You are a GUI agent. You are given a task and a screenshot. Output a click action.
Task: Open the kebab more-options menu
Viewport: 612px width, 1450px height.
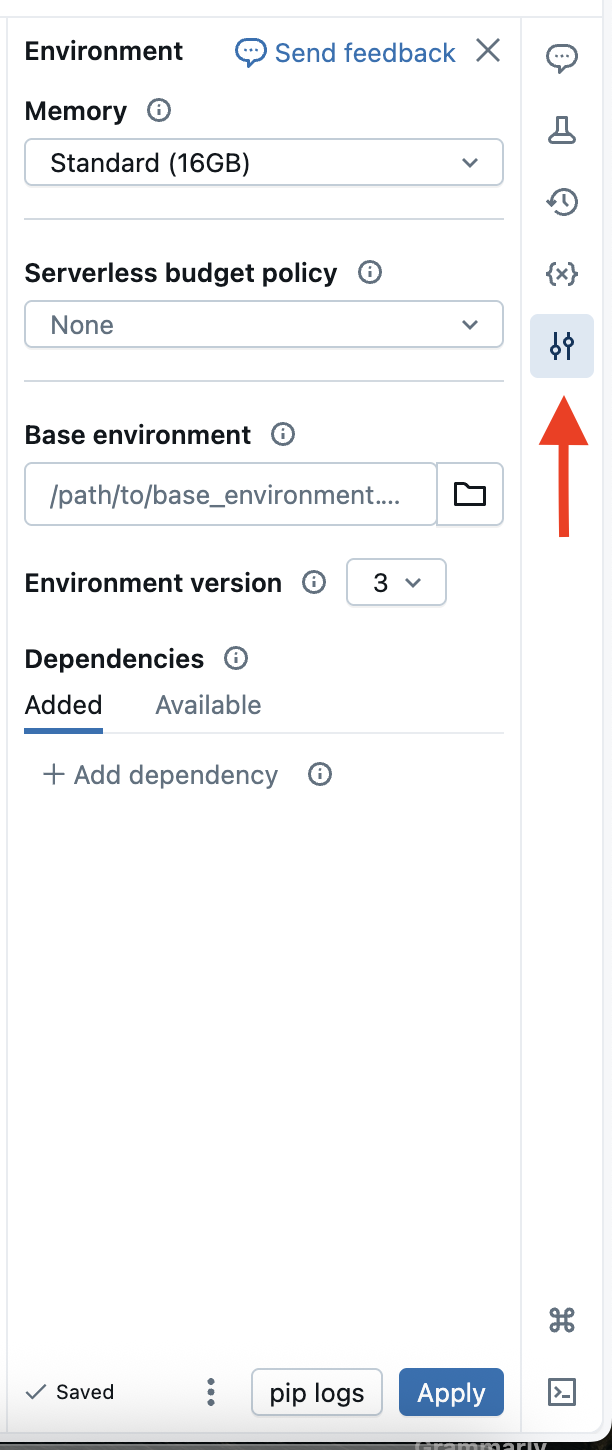210,1392
